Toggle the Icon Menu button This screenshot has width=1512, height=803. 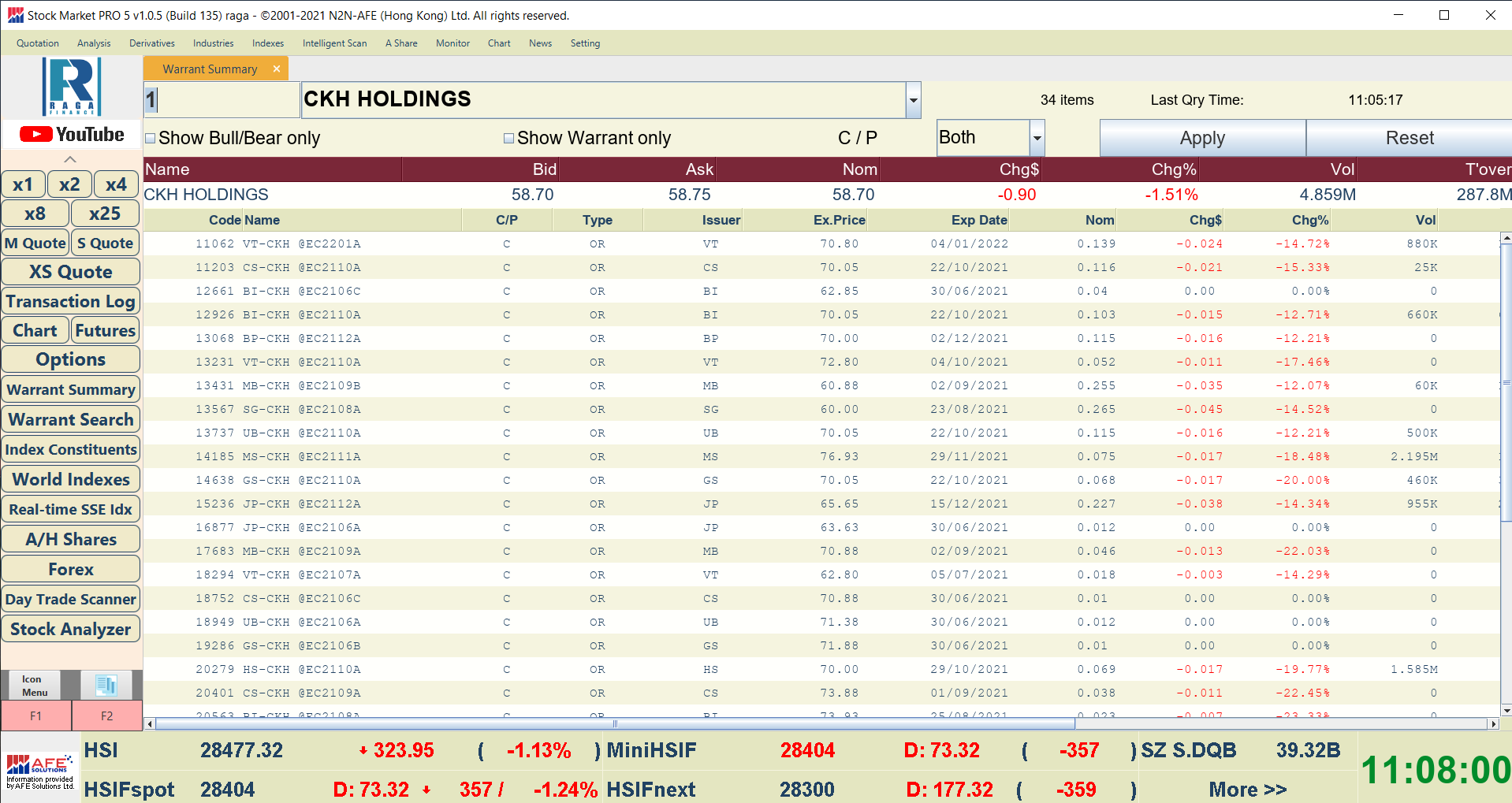coord(34,685)
